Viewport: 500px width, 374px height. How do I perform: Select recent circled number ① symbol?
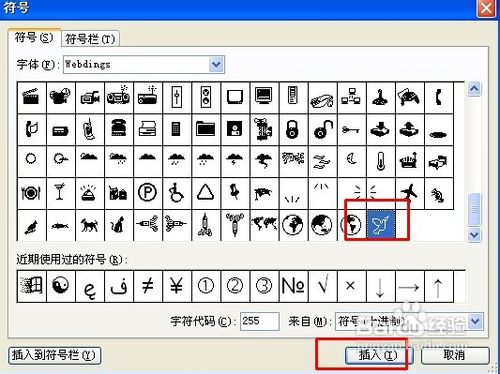point(206,286)
